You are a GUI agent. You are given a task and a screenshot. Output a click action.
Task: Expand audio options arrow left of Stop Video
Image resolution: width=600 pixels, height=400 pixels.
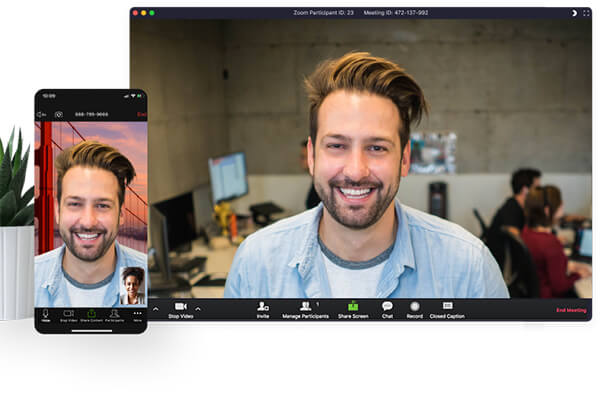click(x=156, y=309)
